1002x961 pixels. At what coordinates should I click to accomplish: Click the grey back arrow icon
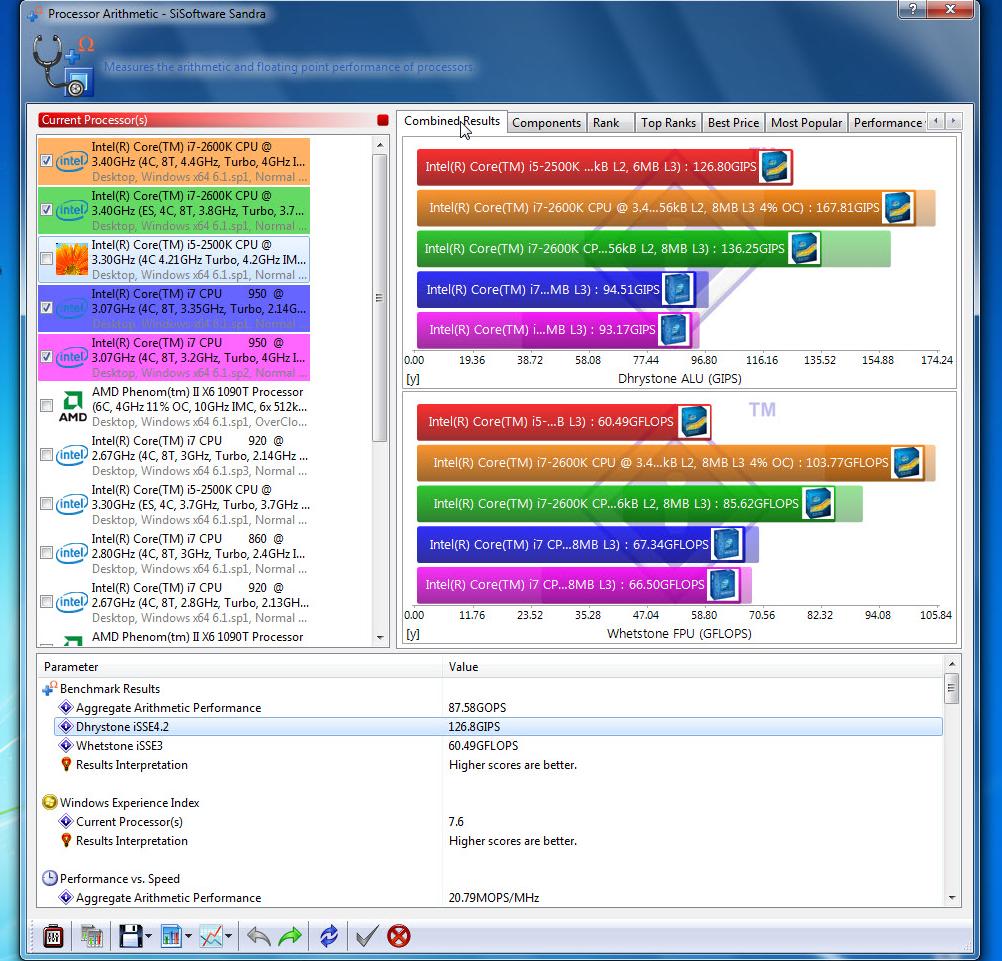tap(259, 937)
